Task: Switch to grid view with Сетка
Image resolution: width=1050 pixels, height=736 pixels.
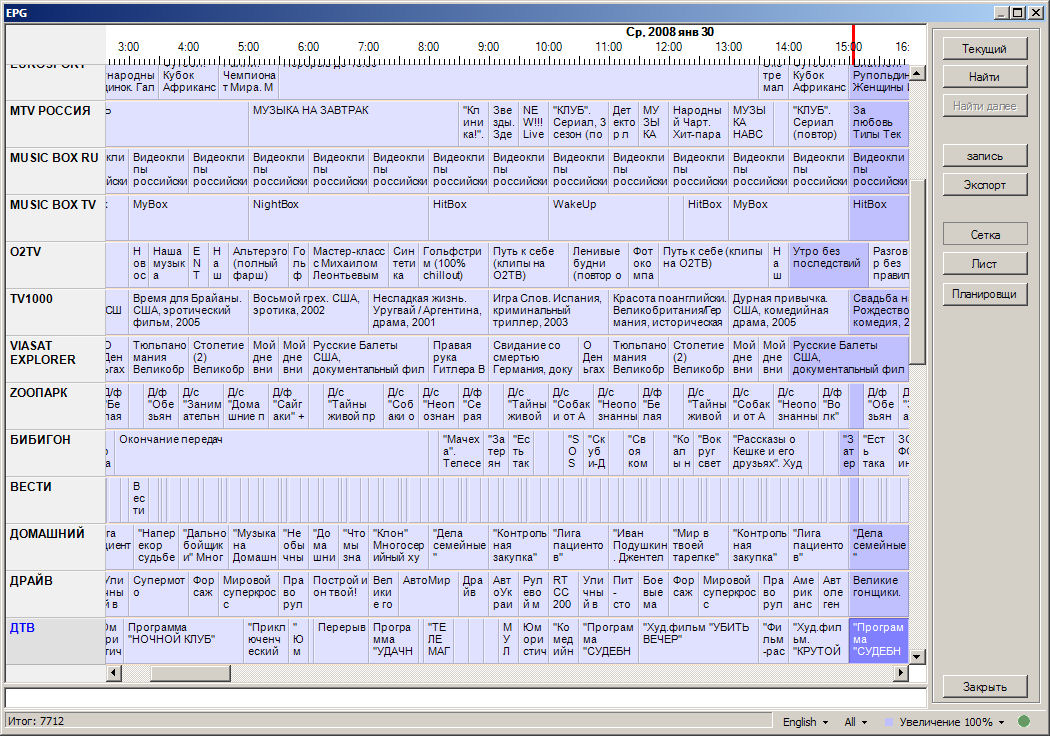Action: pyautogui.click(x=984, y=234)
